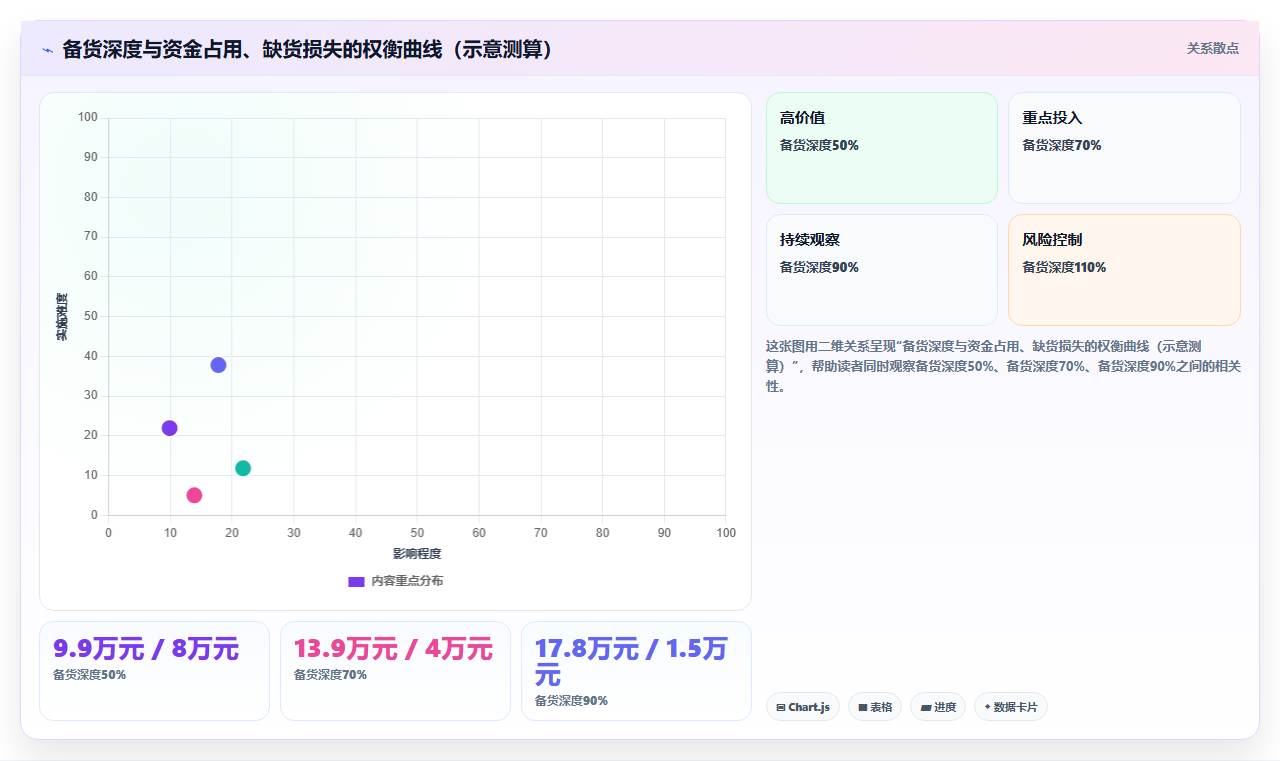Viewport: 1280px width, 761px height.
Task: Open the 持续观察 quadrant card
Action: [x=882, y=270]
